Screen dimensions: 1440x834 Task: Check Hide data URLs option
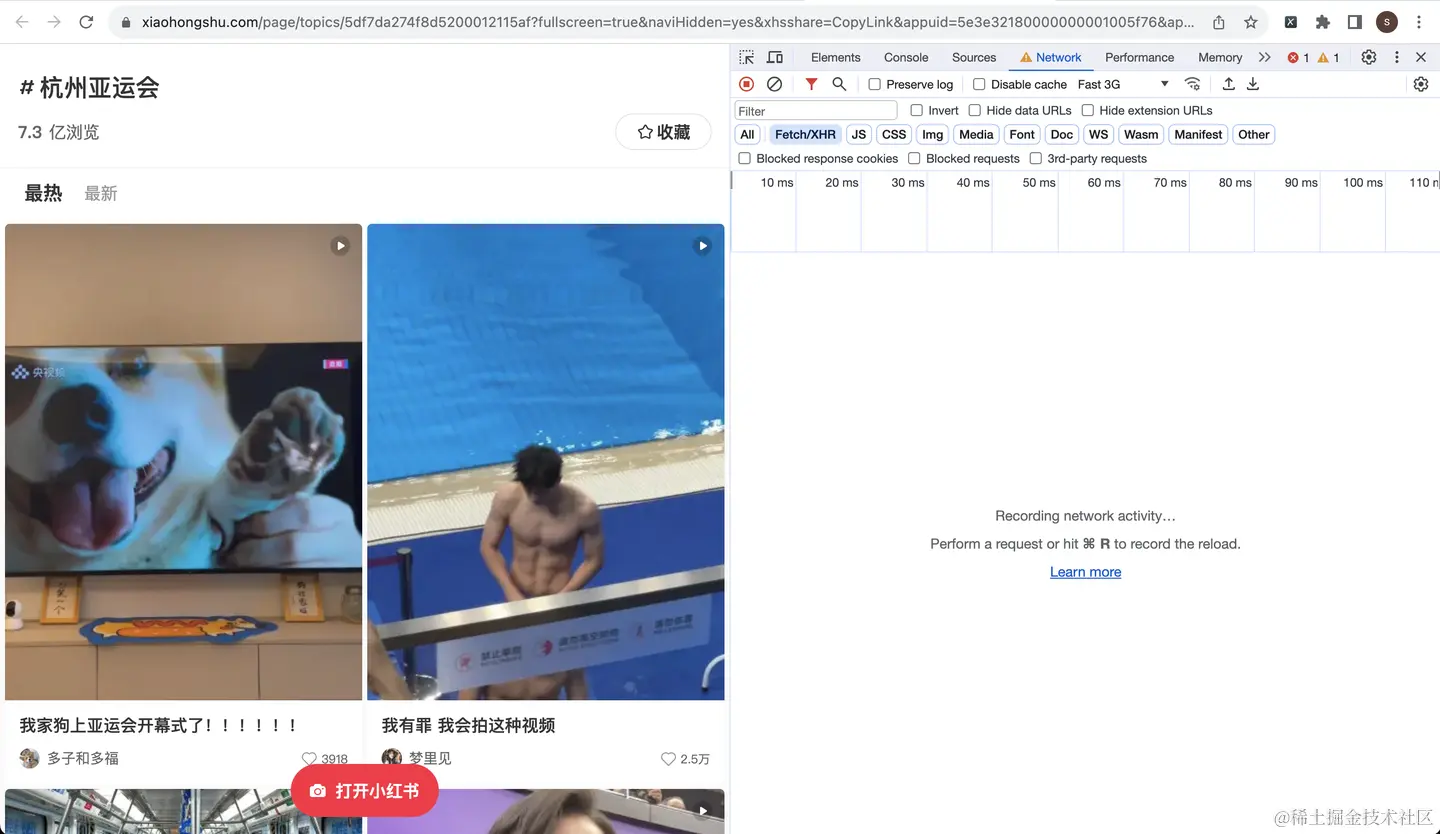(974, 110)
